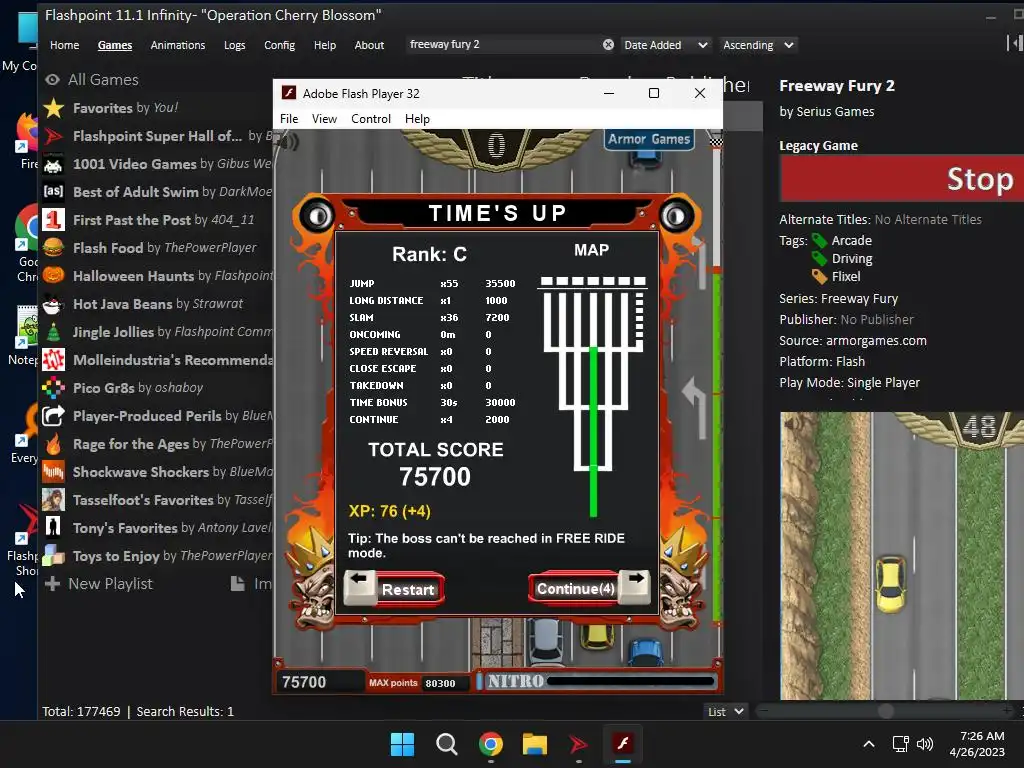The image size is (1024, 768).
Task: Click the Driving tag icon
Action: pos(819,259)
